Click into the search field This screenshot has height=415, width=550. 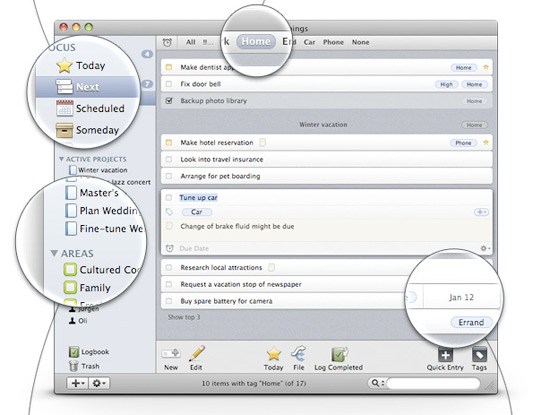433,383
